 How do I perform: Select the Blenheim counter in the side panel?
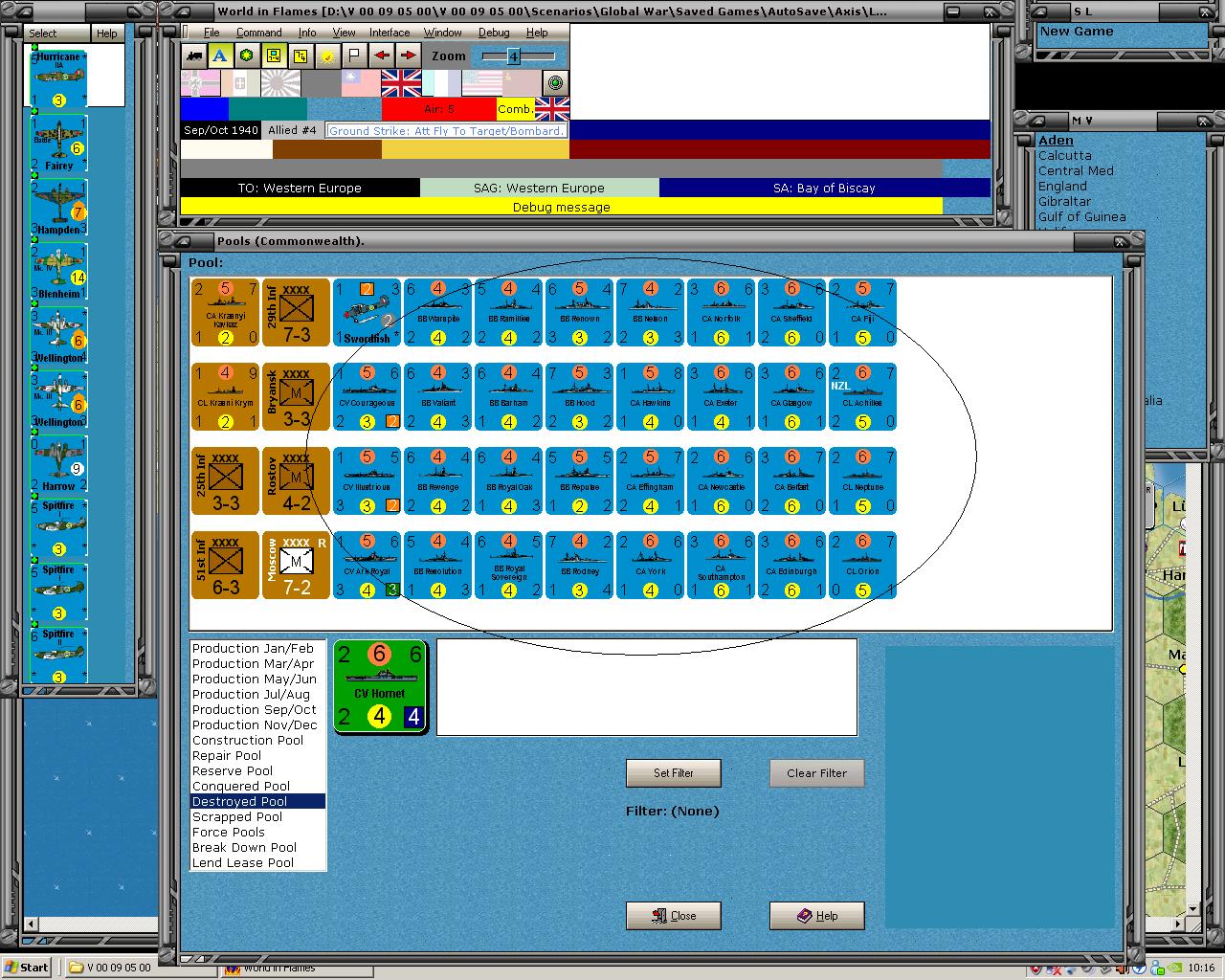(58, 272)
